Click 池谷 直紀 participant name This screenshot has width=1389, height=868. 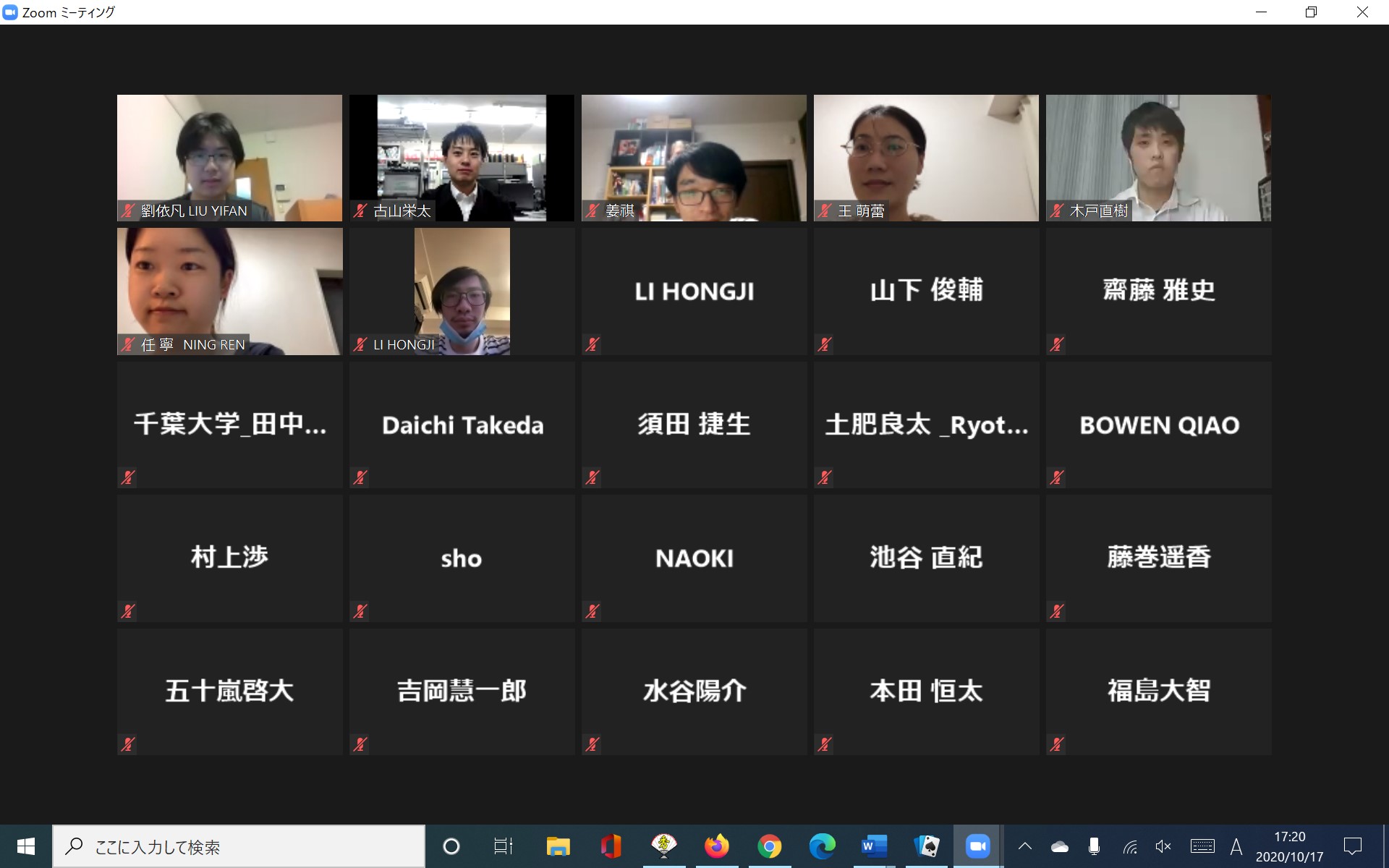click(x=926, y=557)
